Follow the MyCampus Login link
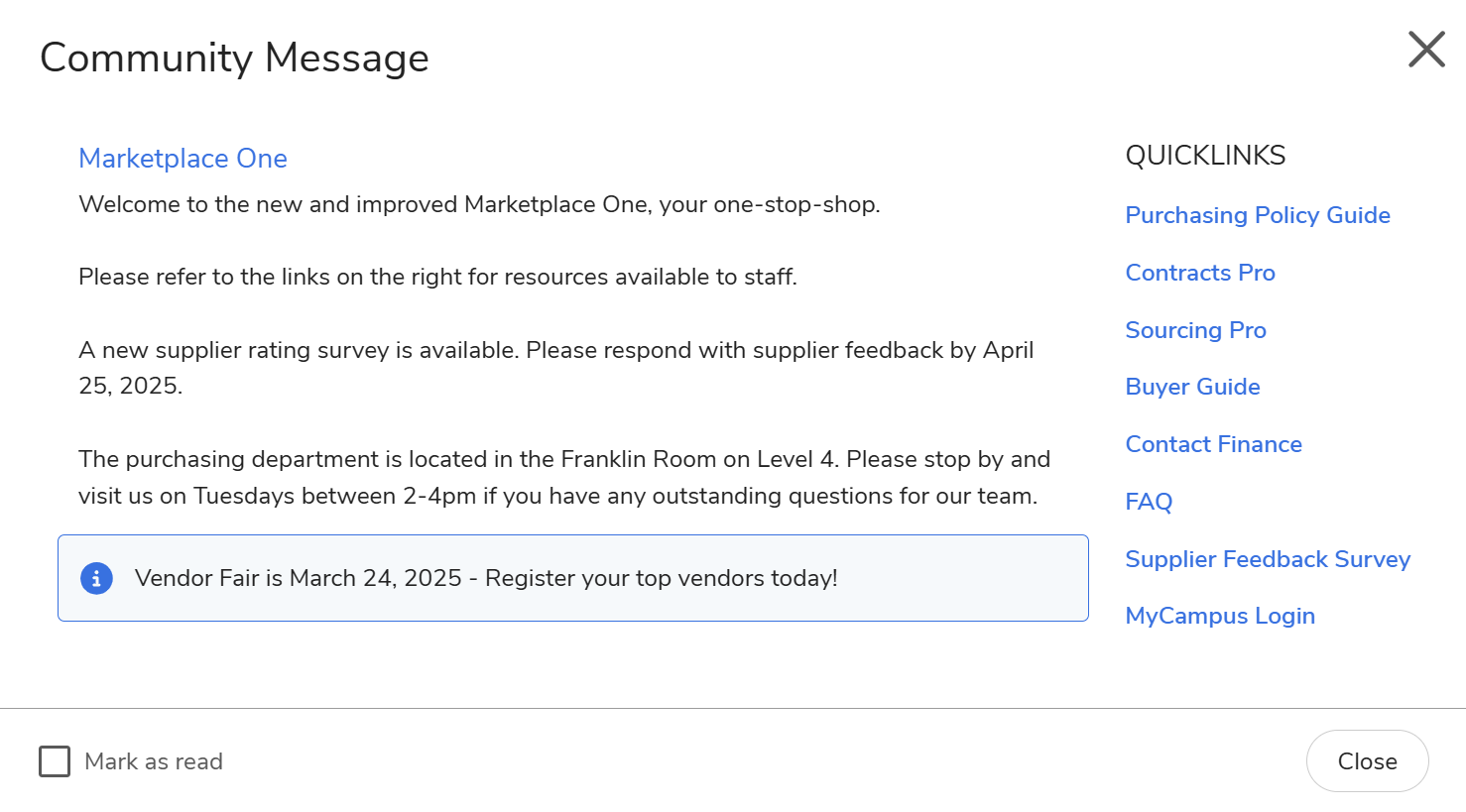 coord(1219,616)
